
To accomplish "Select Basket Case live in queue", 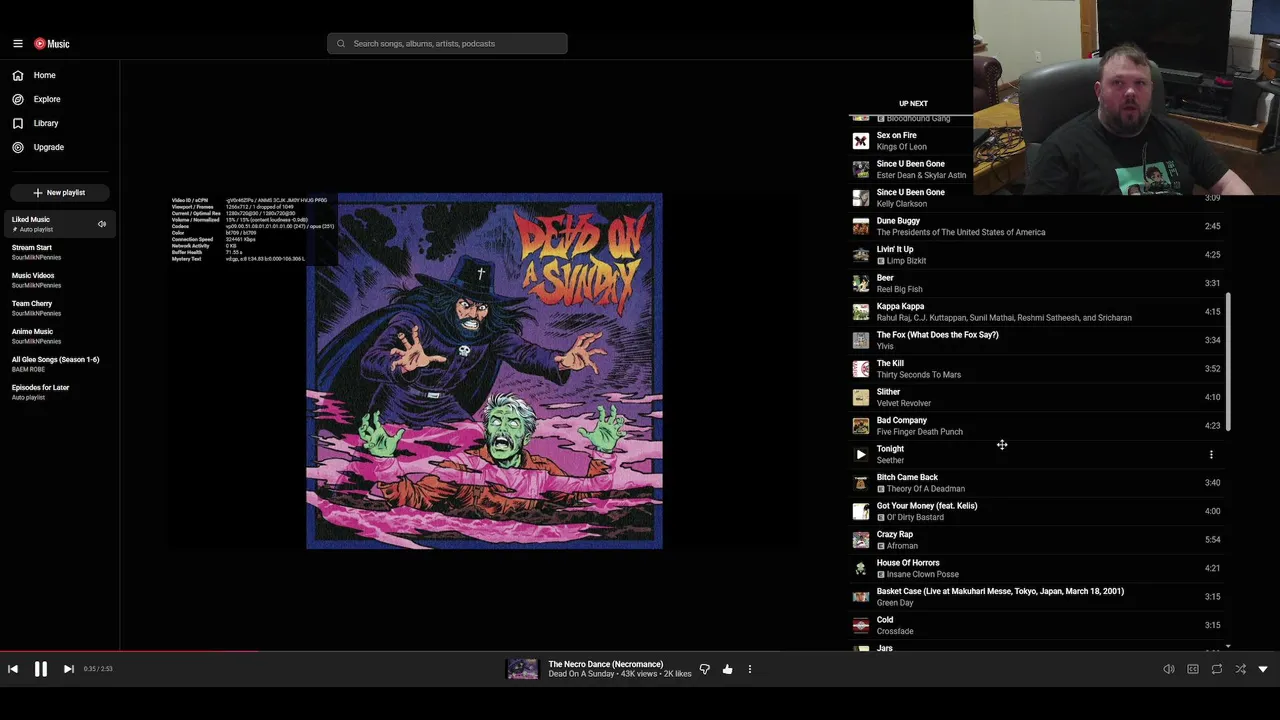I will coord(1036,597).
